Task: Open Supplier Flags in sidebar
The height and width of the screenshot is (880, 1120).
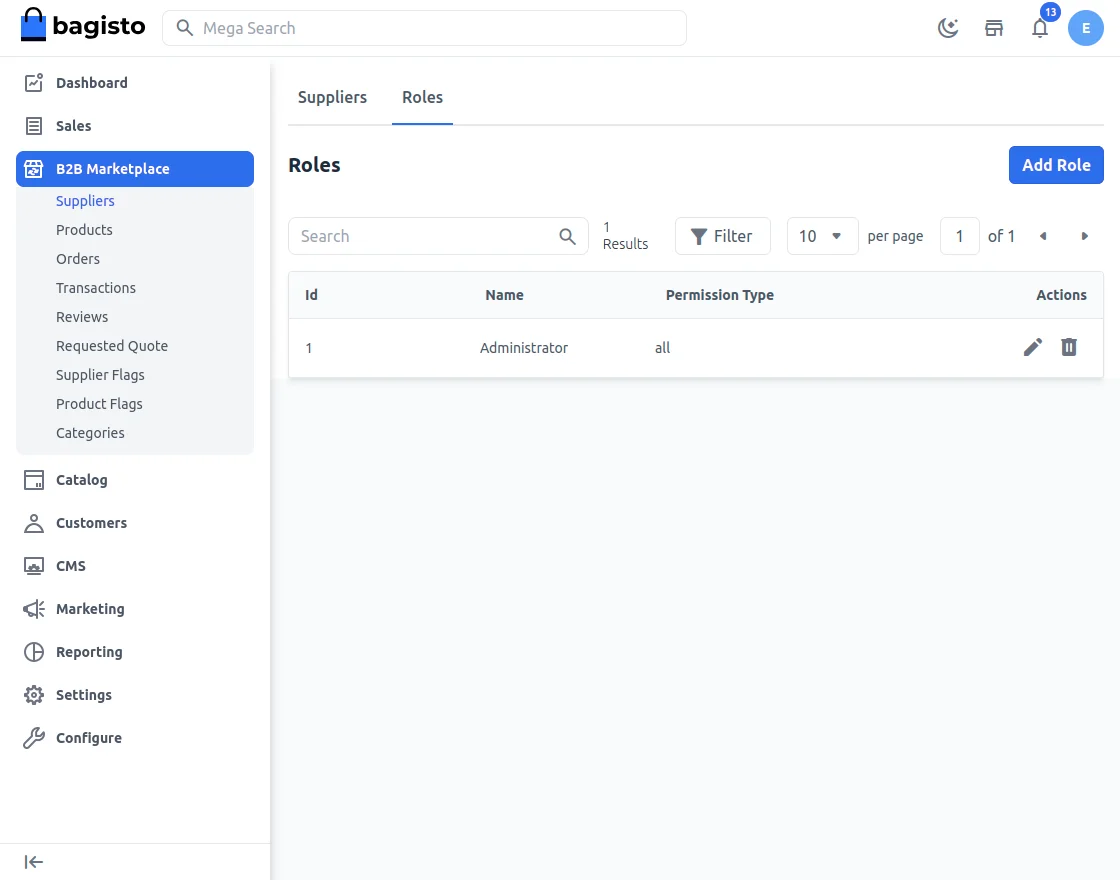Action: point(100,375)
